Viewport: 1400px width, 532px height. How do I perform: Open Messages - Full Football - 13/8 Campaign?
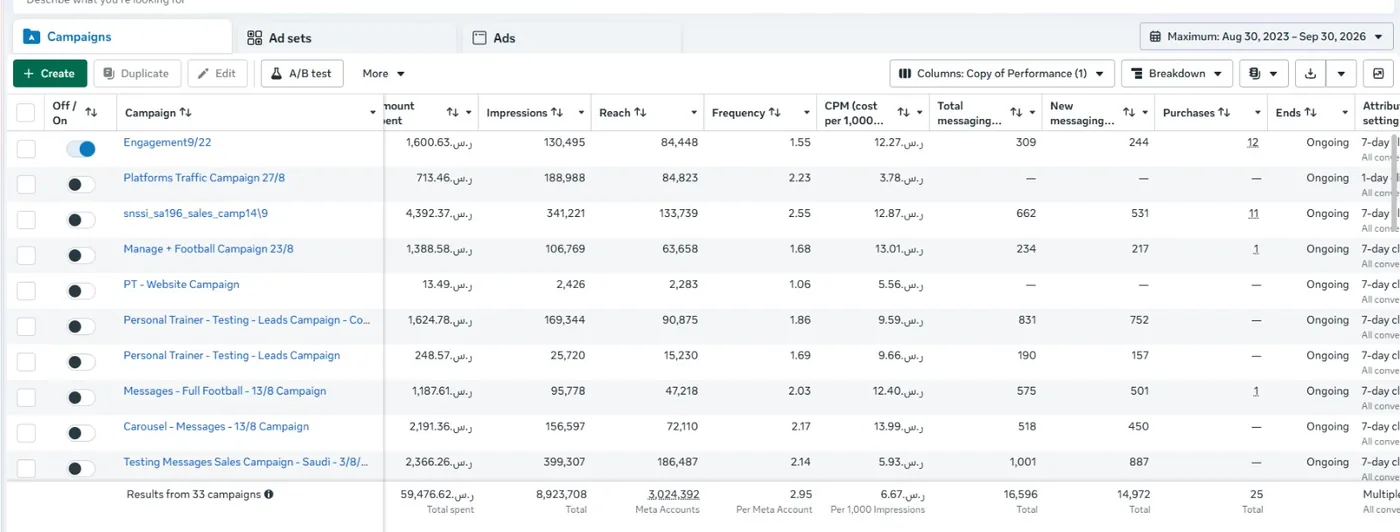click(224, 391)
